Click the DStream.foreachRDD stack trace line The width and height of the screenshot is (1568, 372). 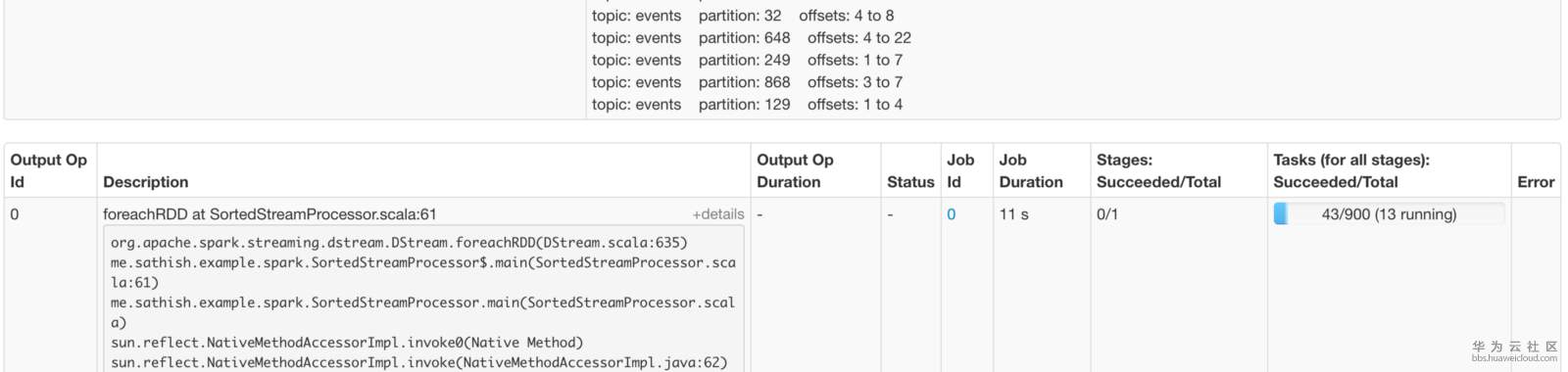pos(399,243)
